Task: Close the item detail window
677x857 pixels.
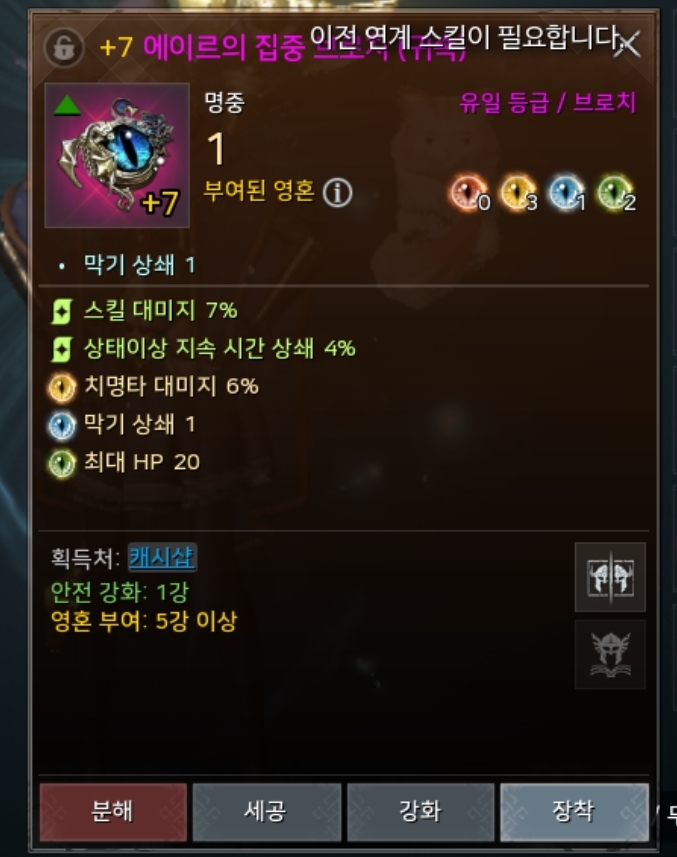Action: click(x=628, y=44)
